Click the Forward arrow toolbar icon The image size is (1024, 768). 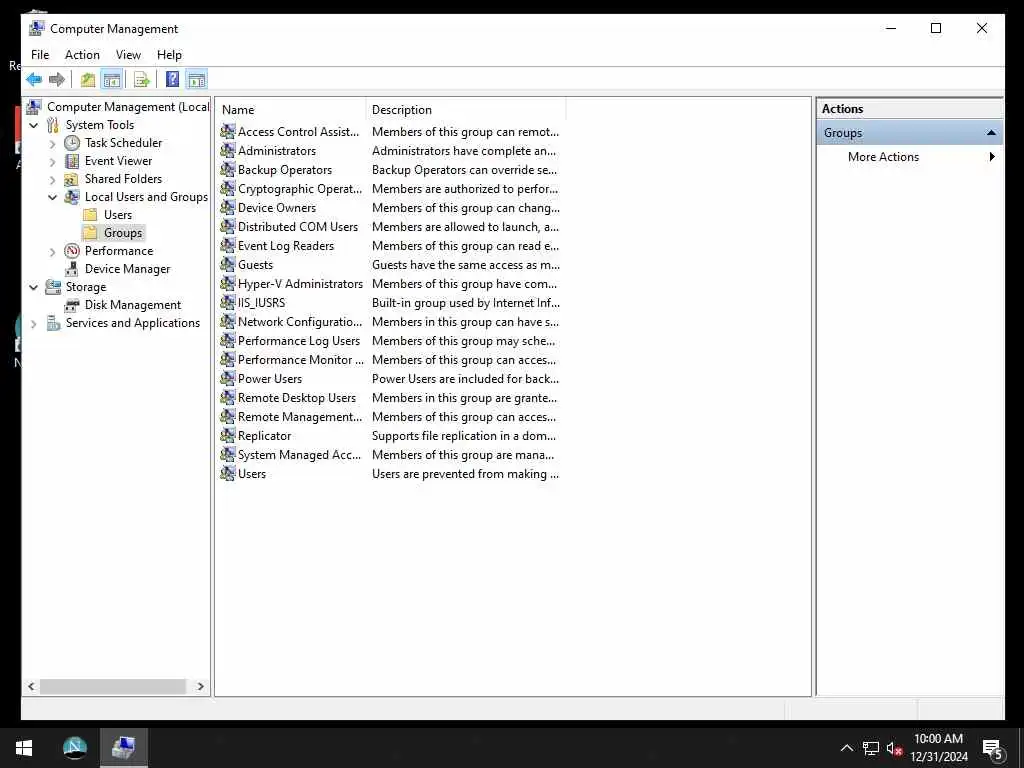[57, 80]
